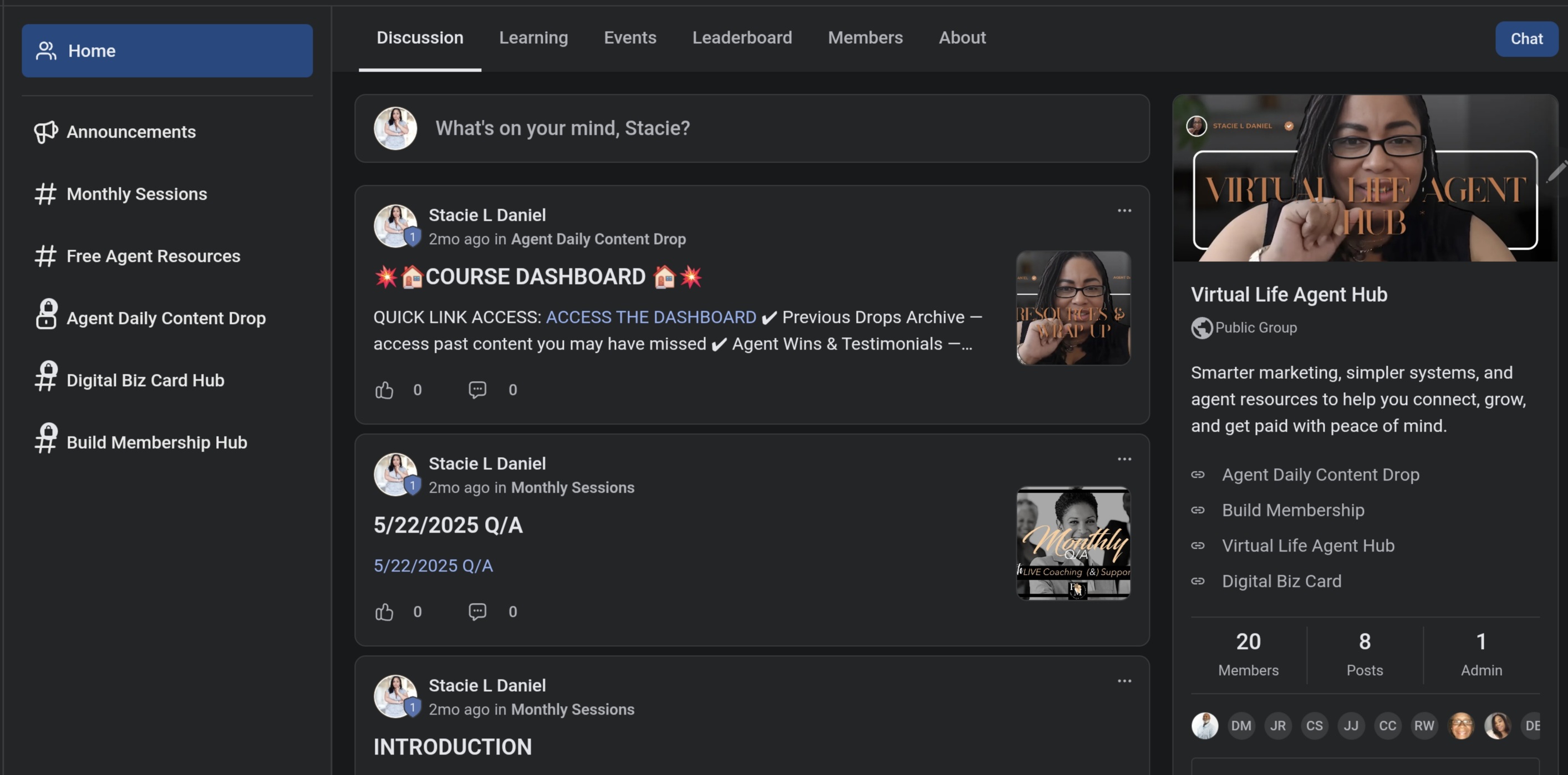Open comment icon on 5/22/2025 Q/A post
1568x775 pixels.
(477, 611)
